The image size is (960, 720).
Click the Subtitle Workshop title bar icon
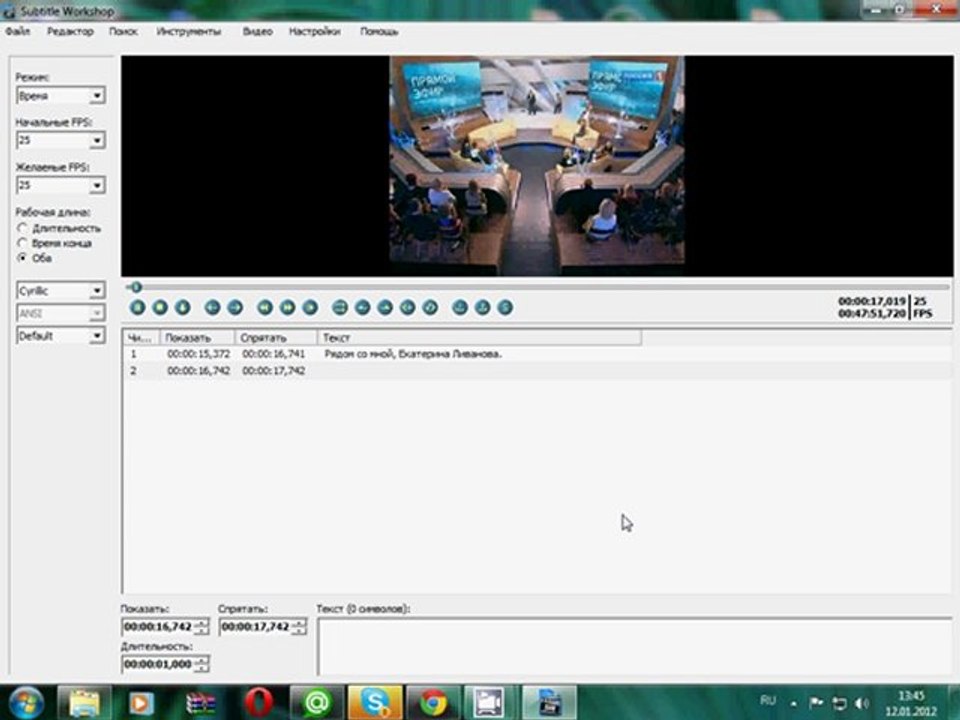point(9,11)
